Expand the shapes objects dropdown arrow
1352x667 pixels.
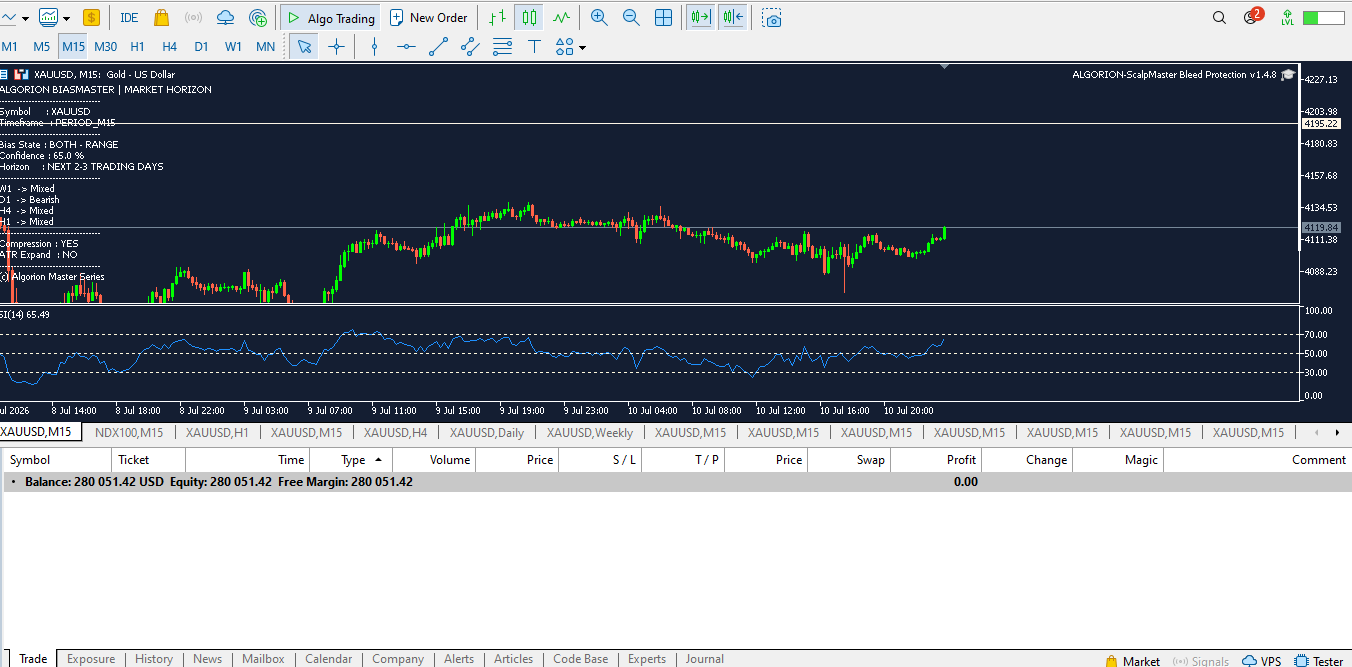tap(582, 47)
